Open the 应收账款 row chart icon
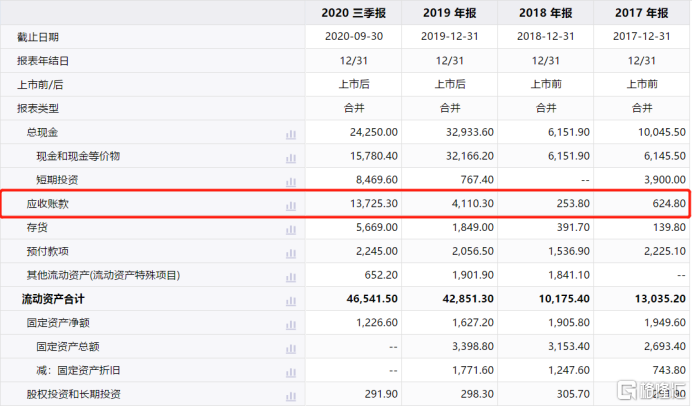Screen dimensions: 692x407 [291, 204]
